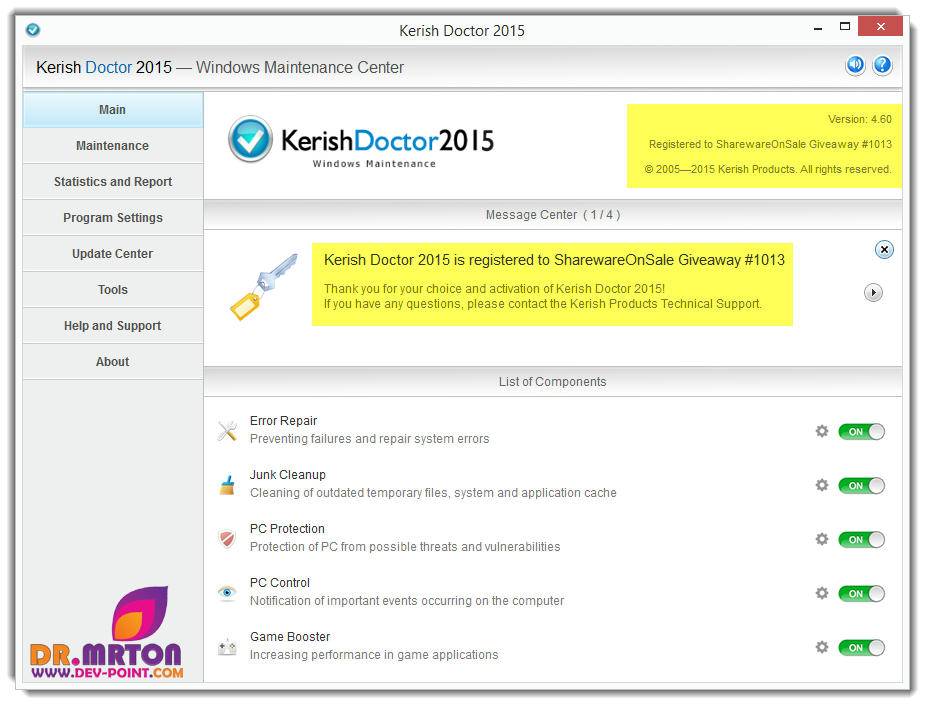
Task: Click the registration message headline
Action: pyautogui.click(x=554, y=260)
